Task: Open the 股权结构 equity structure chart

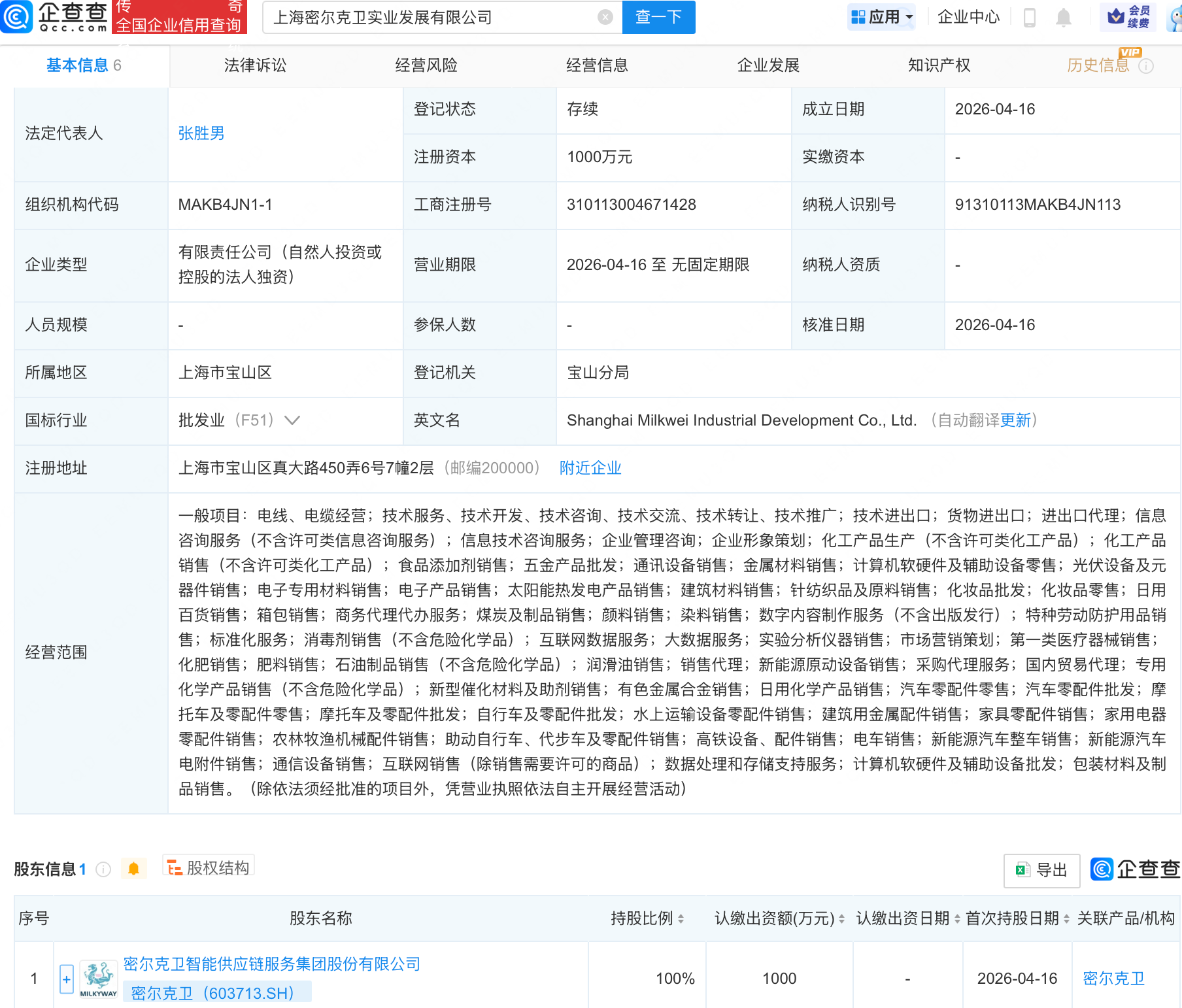Action: click(x=208, y=867)
